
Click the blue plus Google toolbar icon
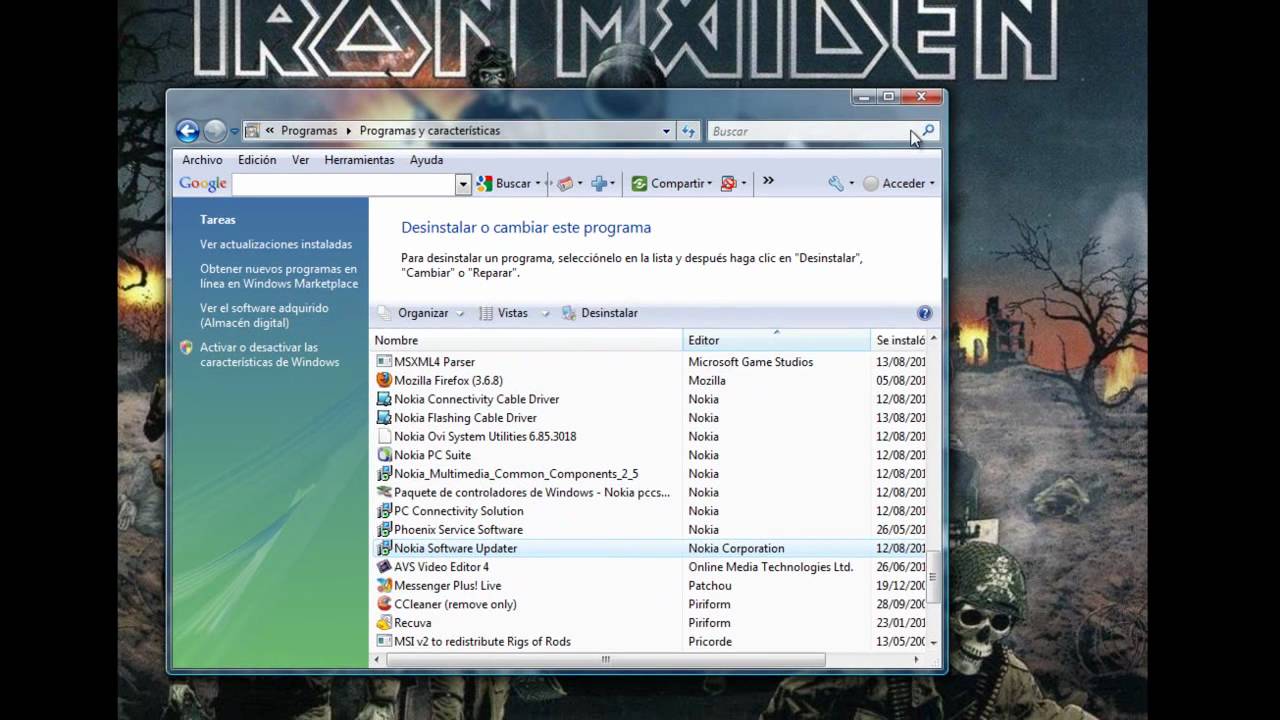(599, 184)
